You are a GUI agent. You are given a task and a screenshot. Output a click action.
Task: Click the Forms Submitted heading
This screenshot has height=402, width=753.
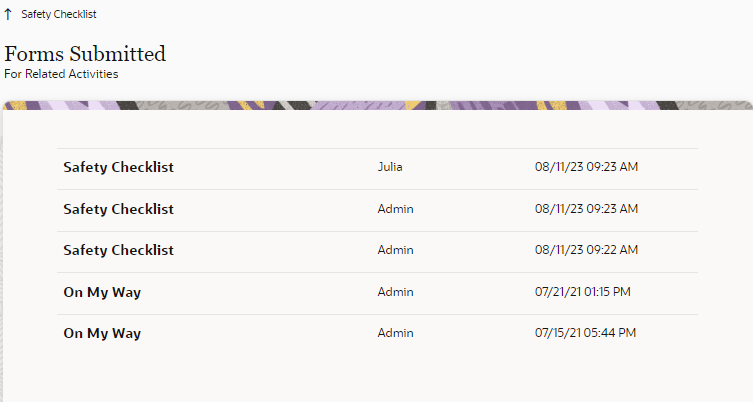point(85,54)
